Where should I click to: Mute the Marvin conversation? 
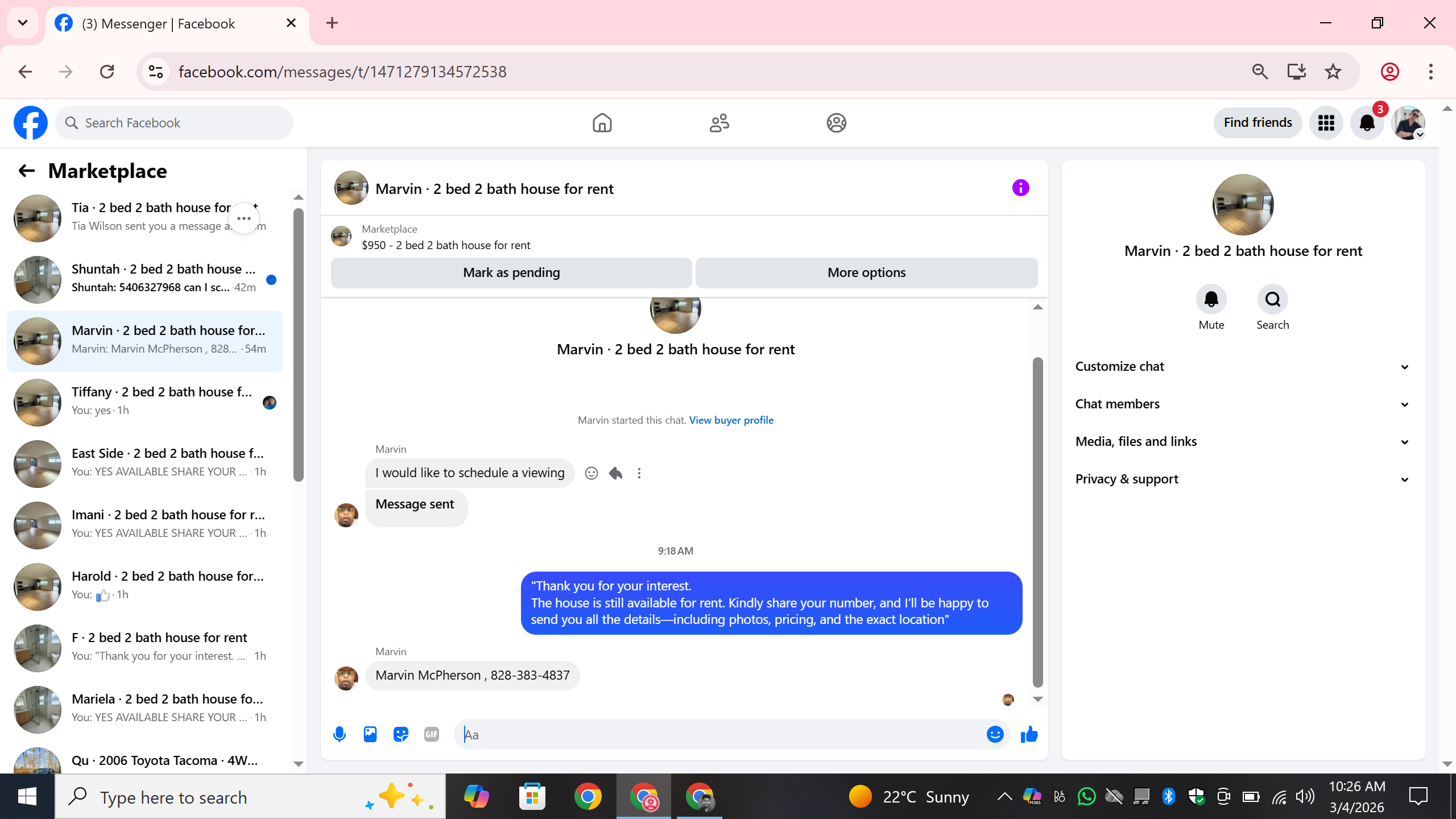(x=1211, y=300)
